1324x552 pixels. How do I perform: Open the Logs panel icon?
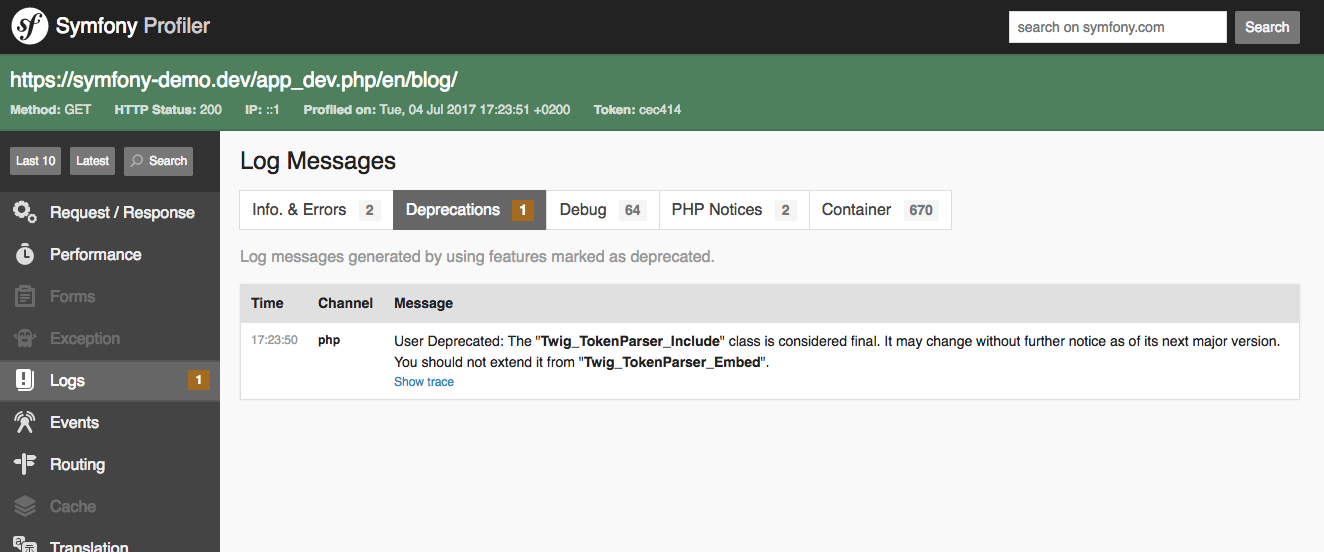coord(25,380)
